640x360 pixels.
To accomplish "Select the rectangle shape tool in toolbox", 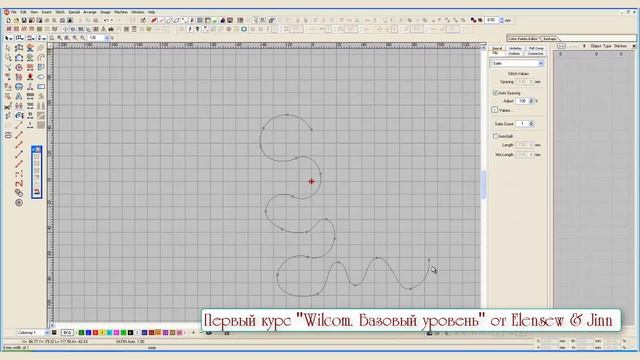I will (41, 87).
